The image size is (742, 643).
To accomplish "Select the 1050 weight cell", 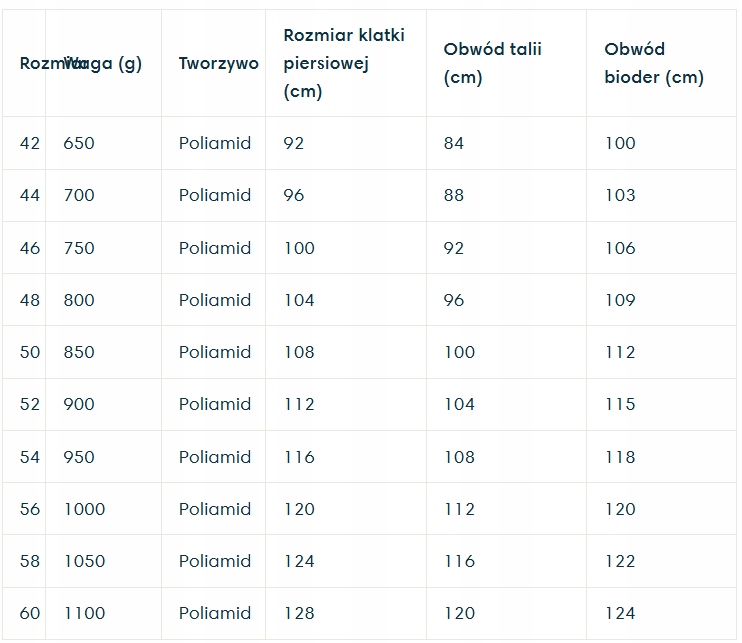I will tap(84, 561).
